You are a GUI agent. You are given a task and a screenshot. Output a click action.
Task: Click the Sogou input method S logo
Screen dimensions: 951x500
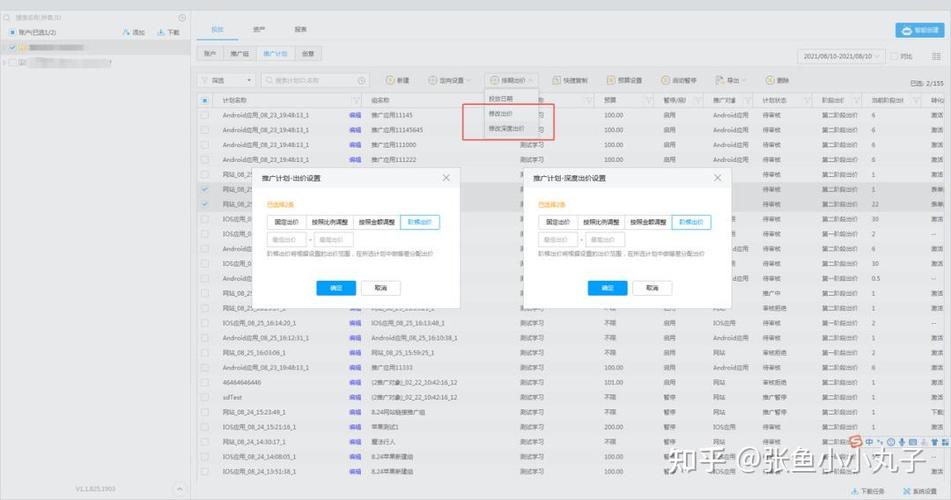point(856,442)
